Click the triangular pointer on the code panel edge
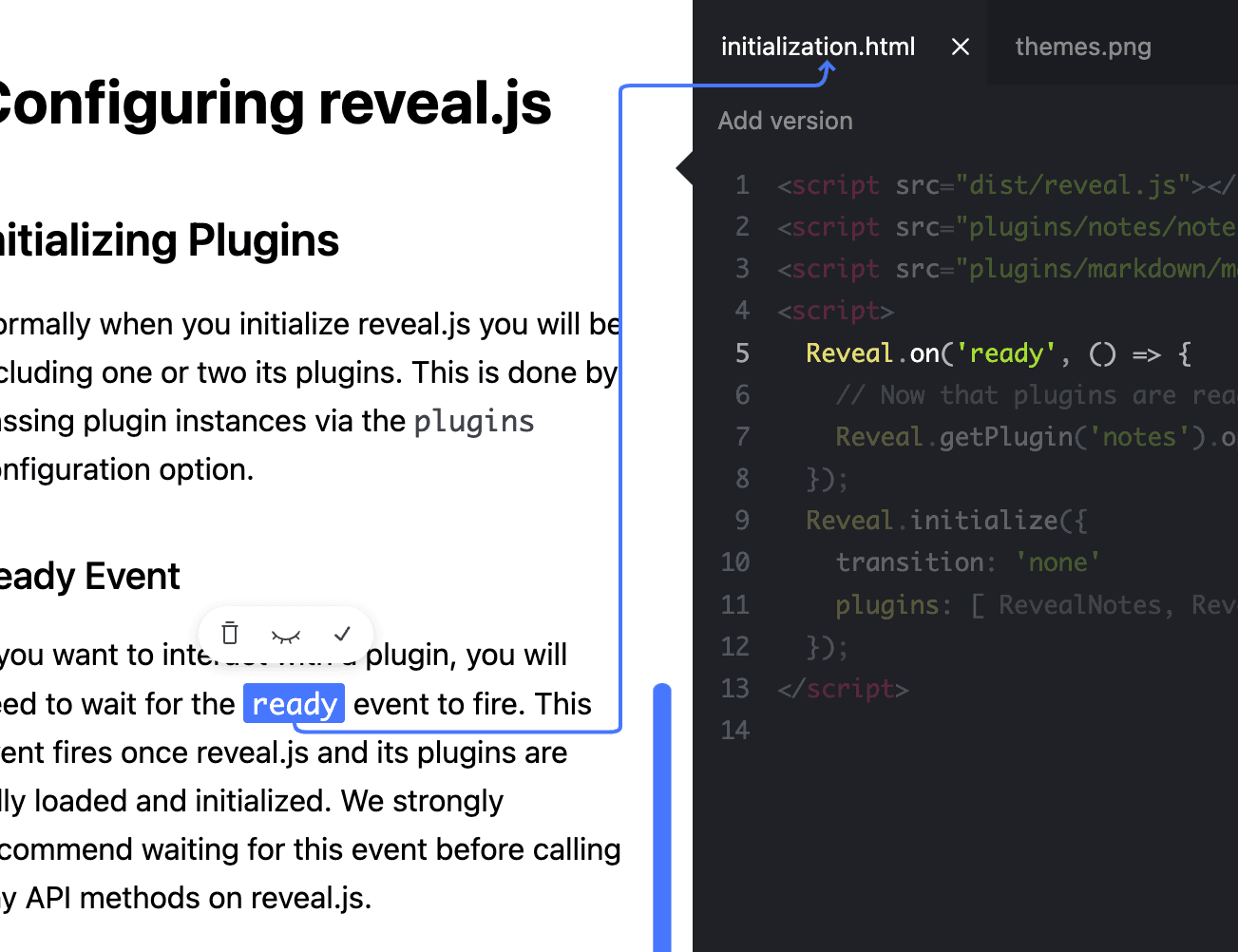 point(684,168)
